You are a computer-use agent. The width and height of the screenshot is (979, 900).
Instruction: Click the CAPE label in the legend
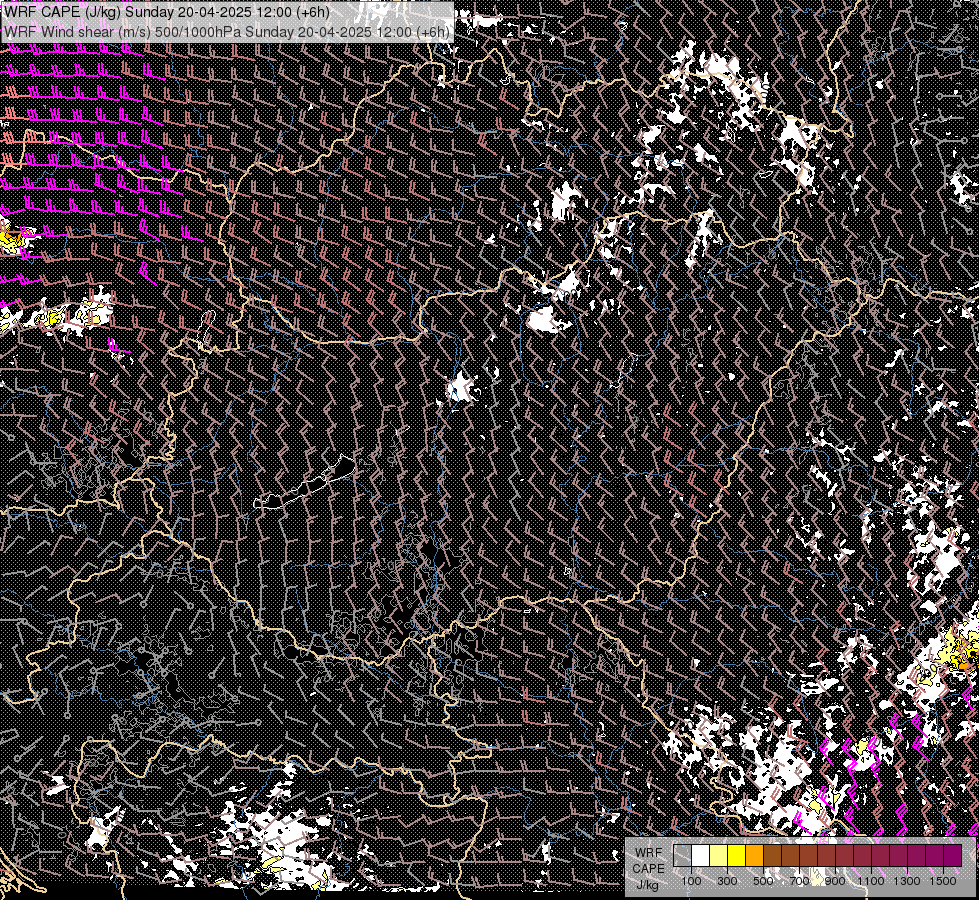point(648,869)
